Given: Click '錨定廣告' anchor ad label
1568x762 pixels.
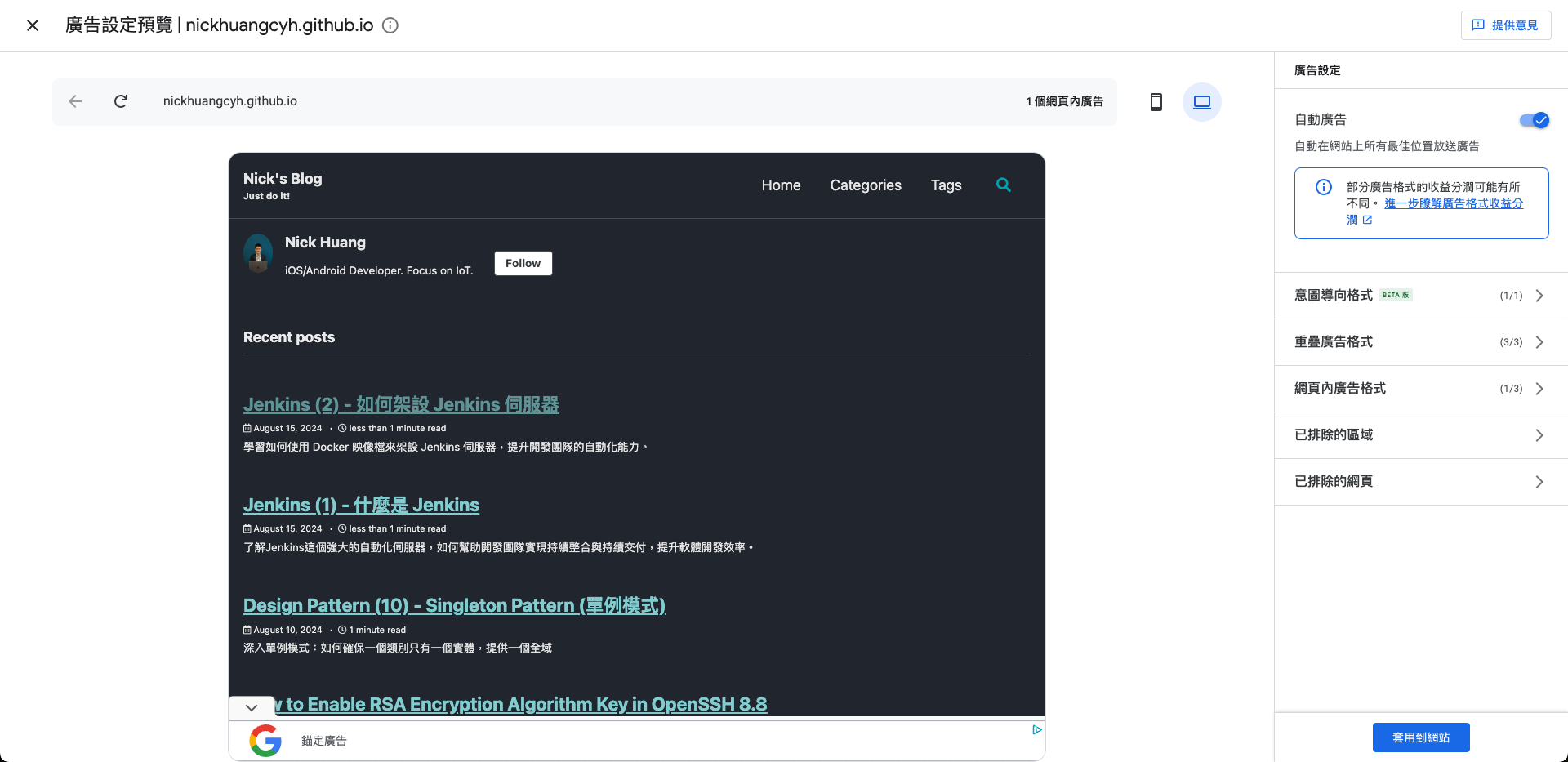Looking at the screenshot, I should pos(324,741).
